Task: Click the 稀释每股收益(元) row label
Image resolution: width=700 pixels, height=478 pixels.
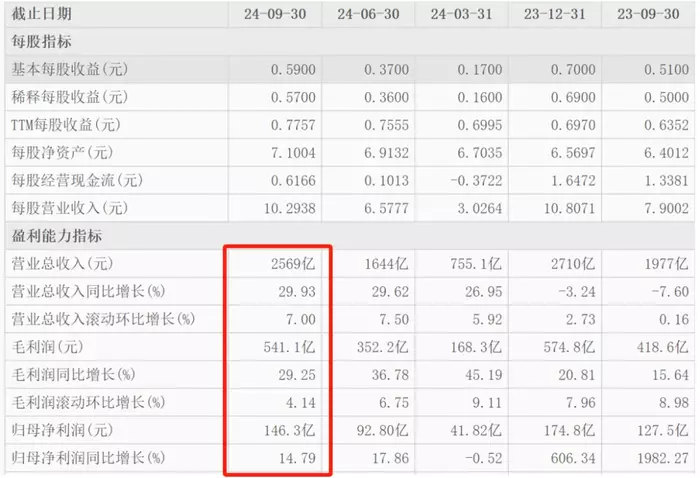Action: (70, 98)
